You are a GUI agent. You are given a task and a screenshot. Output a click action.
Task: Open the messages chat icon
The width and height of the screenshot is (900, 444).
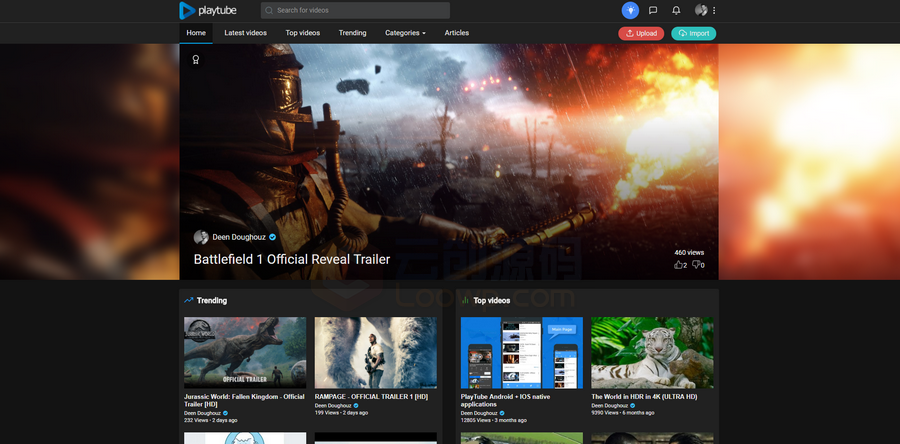point(653,10)
